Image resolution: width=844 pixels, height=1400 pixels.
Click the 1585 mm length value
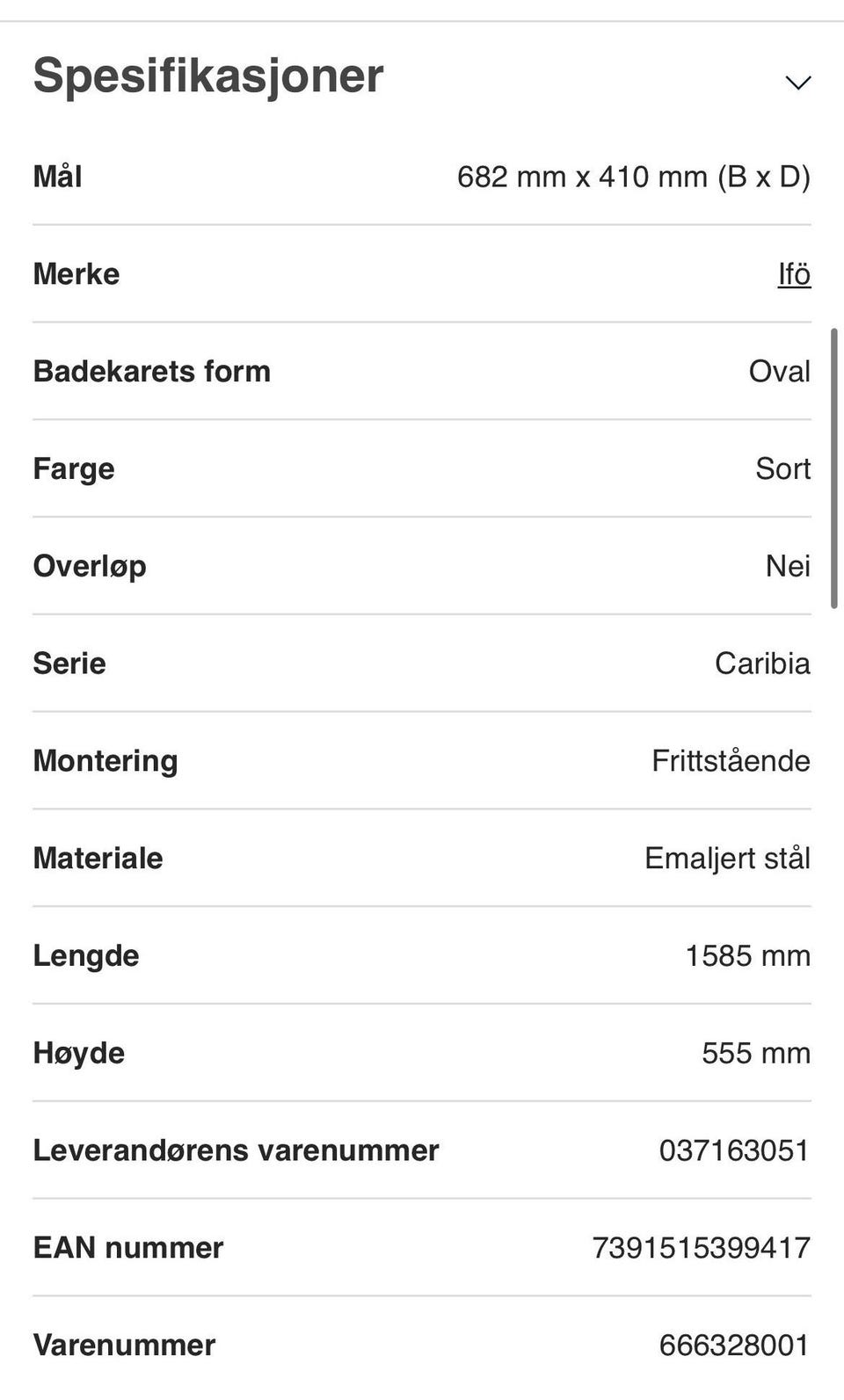point(747,955)
